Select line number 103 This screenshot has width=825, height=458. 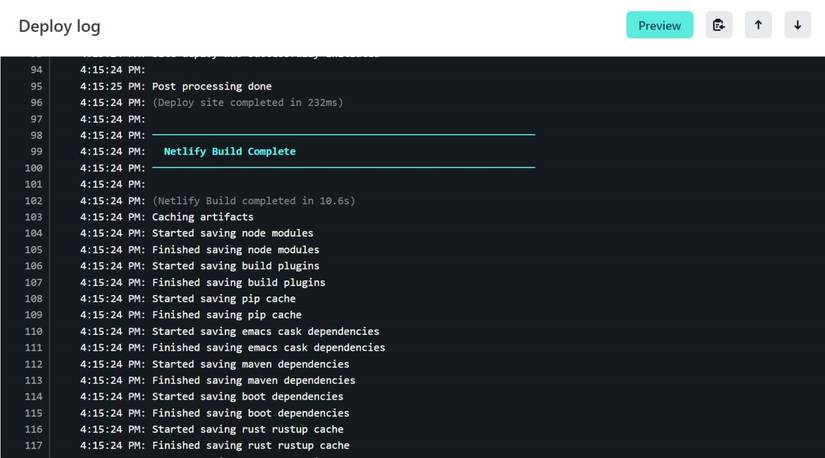pyautogui.click(x=34, y=217)
